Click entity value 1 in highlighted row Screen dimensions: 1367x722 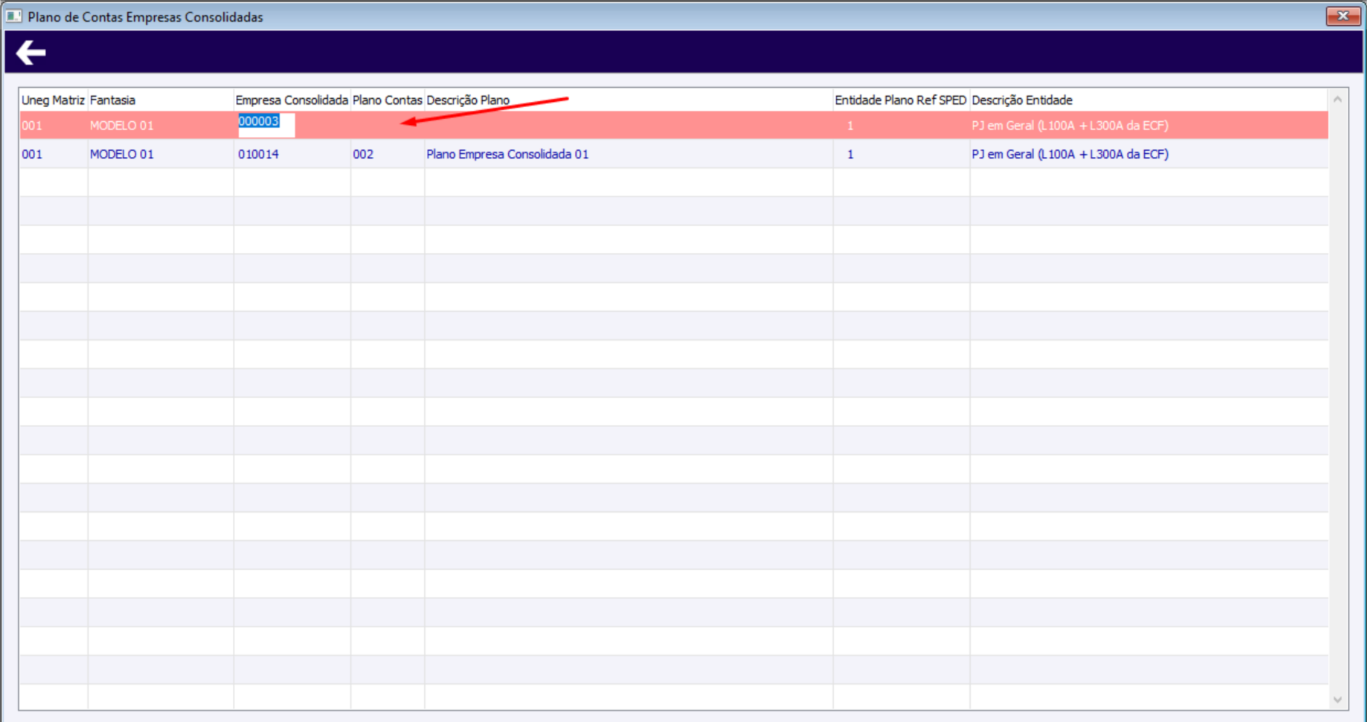(850, 126)
